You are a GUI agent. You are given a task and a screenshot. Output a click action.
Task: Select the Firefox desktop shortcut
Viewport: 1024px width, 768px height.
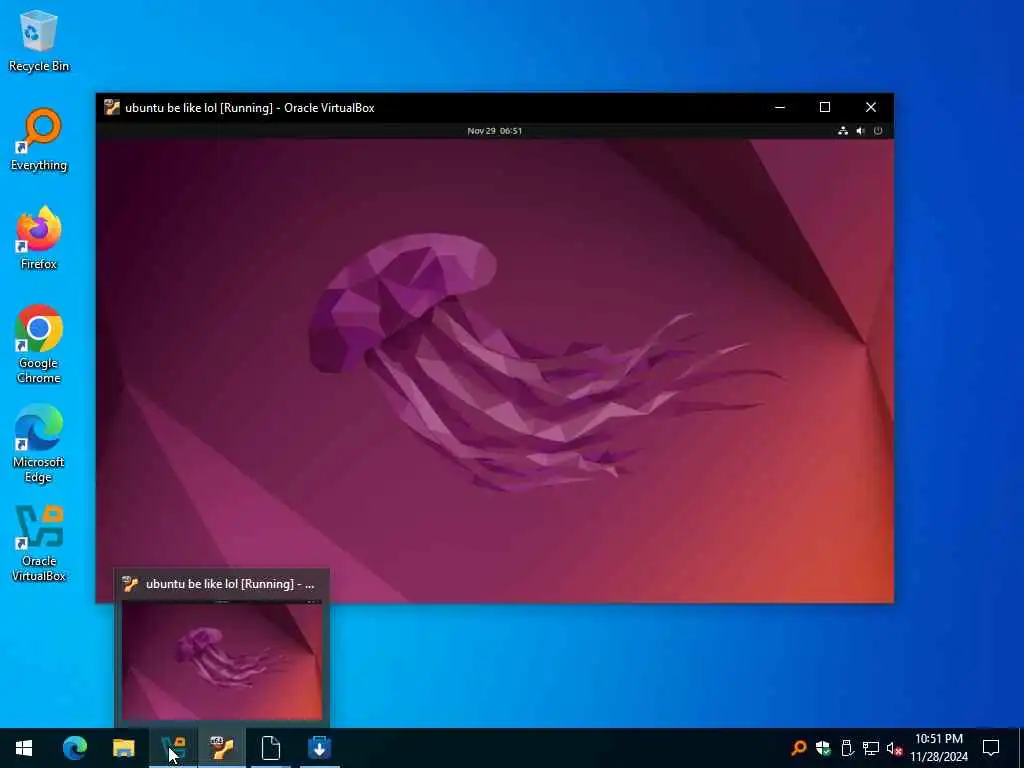click(x=39, y=238)
